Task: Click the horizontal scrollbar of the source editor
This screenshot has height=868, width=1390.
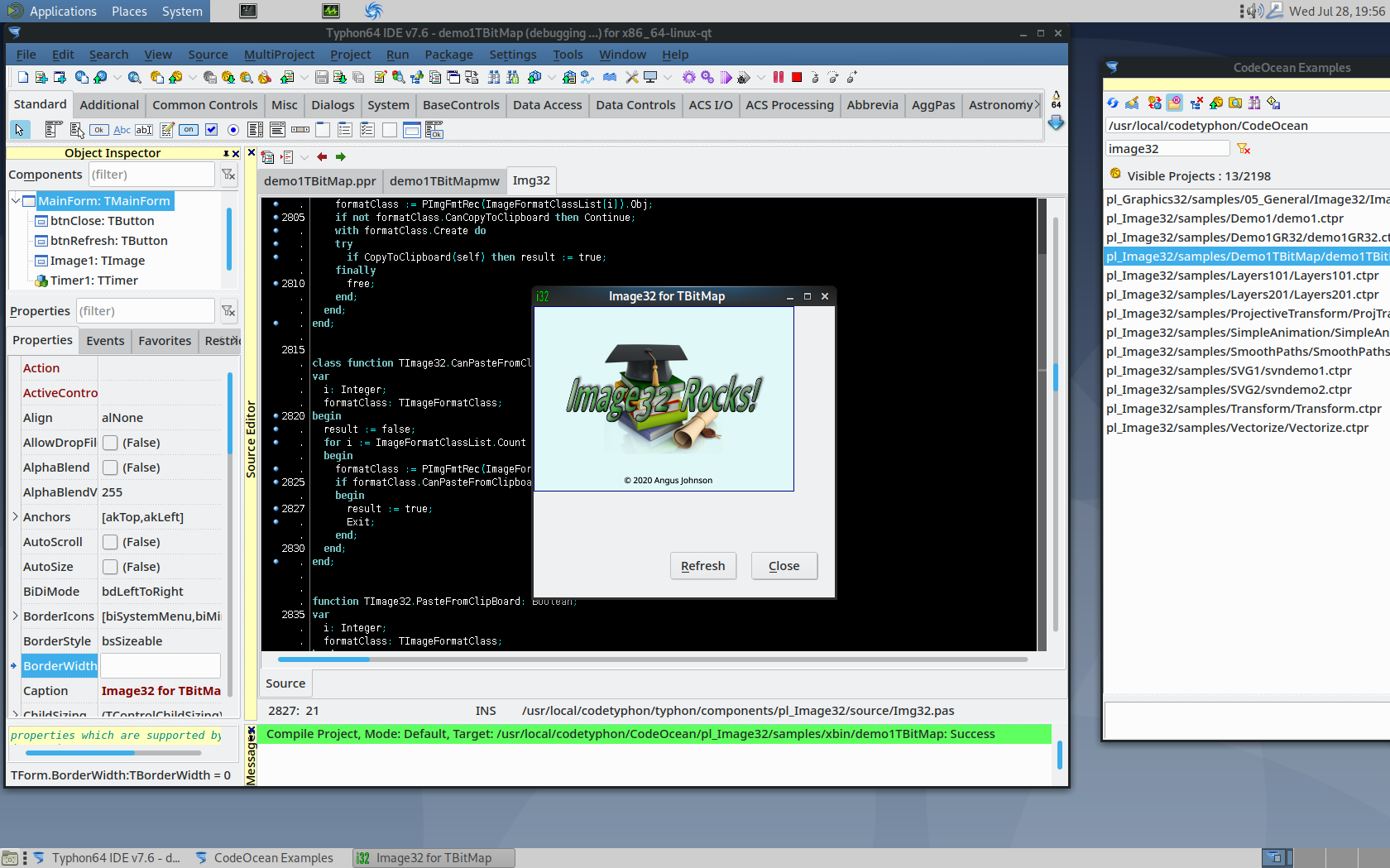Action: pos(653,659)
